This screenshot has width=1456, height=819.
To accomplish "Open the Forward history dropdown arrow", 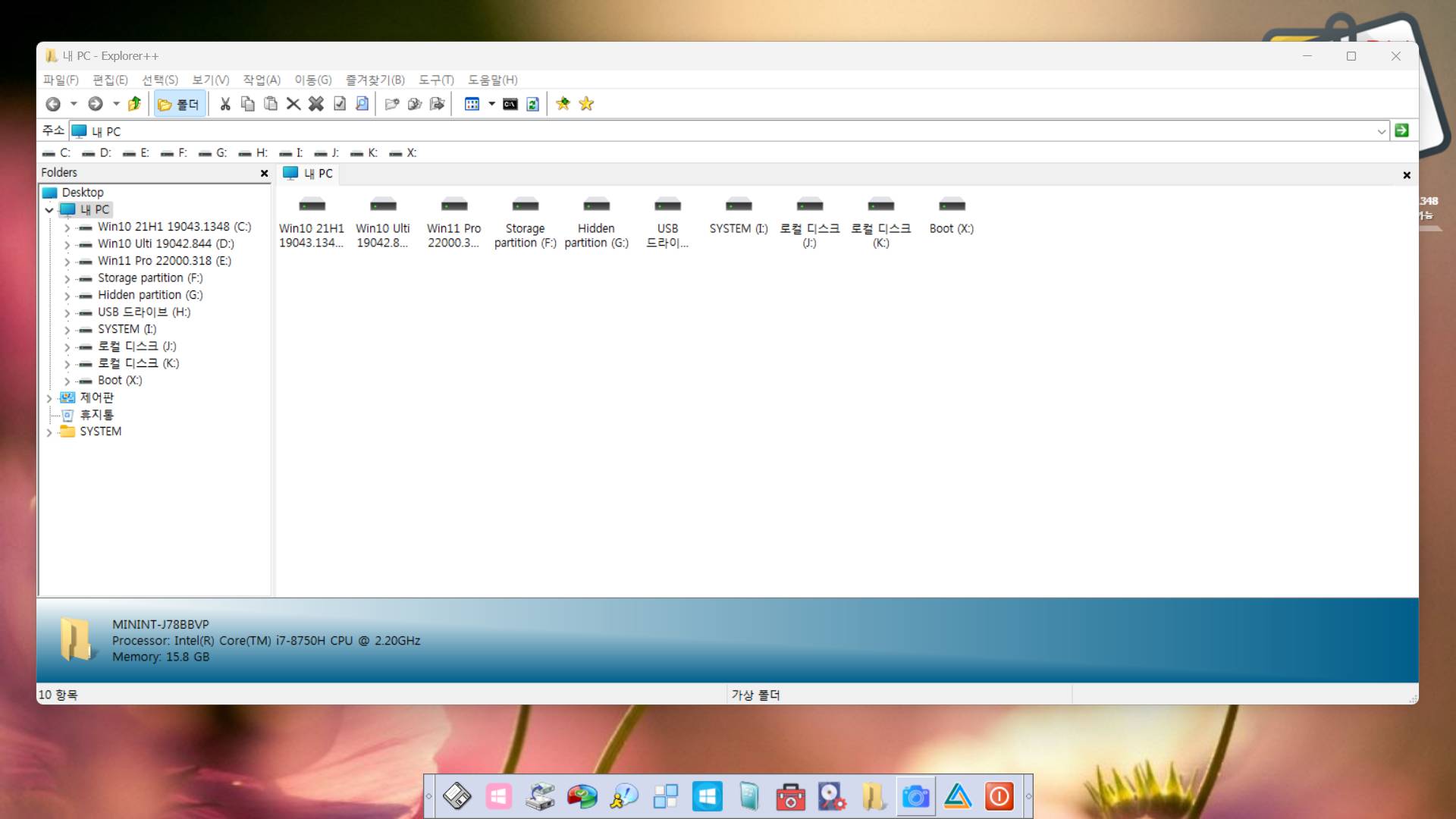I will (116, 104).
